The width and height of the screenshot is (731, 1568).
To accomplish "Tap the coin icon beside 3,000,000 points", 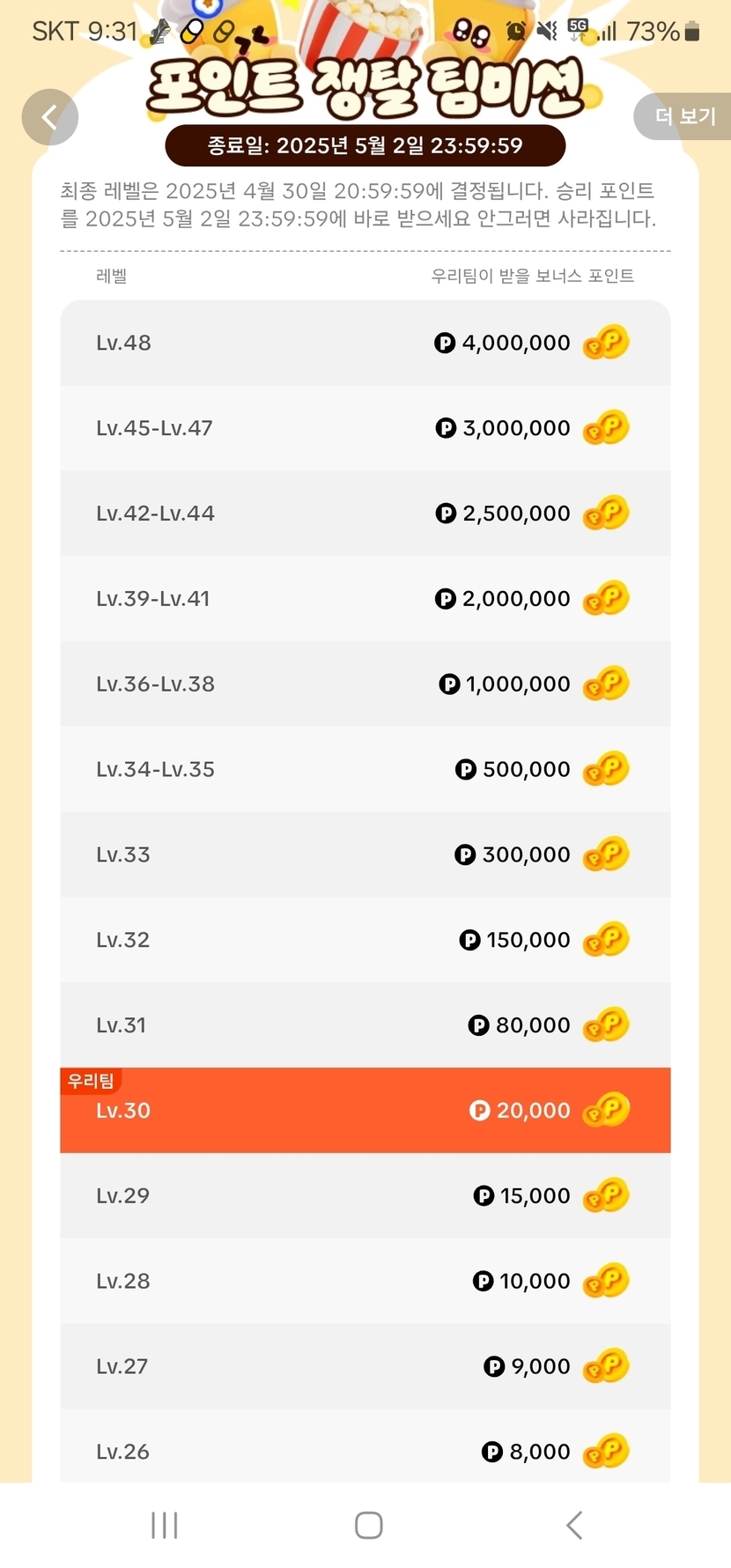I will pyautogui.click(x=606, y=428).
